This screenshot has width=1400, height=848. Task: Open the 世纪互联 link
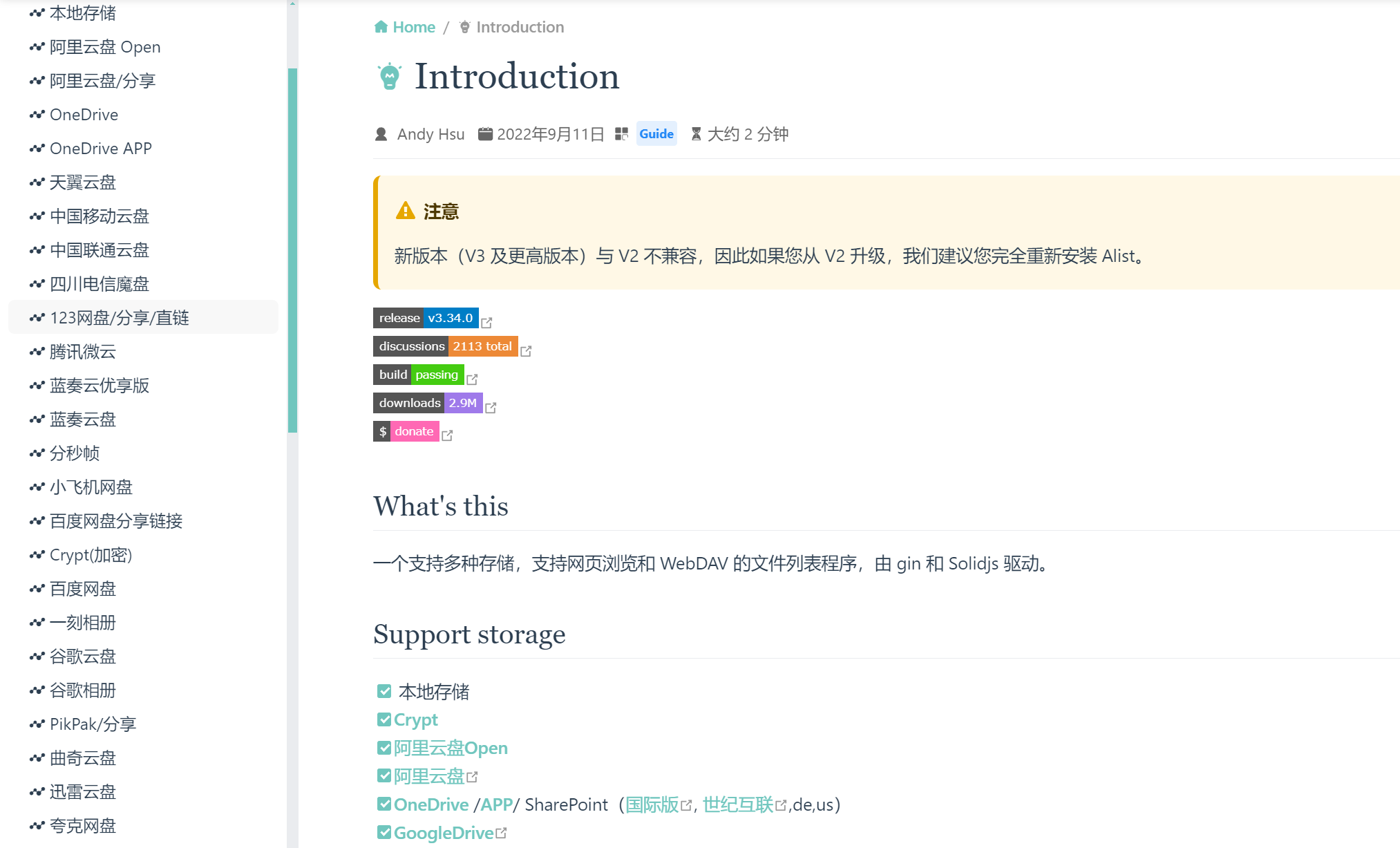737,805
